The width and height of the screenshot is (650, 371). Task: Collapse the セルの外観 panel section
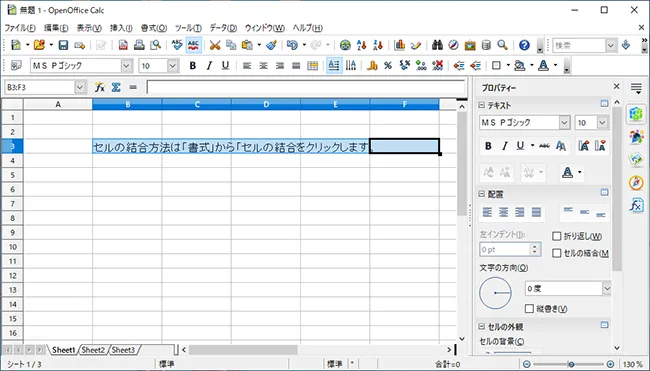point(482,326)
